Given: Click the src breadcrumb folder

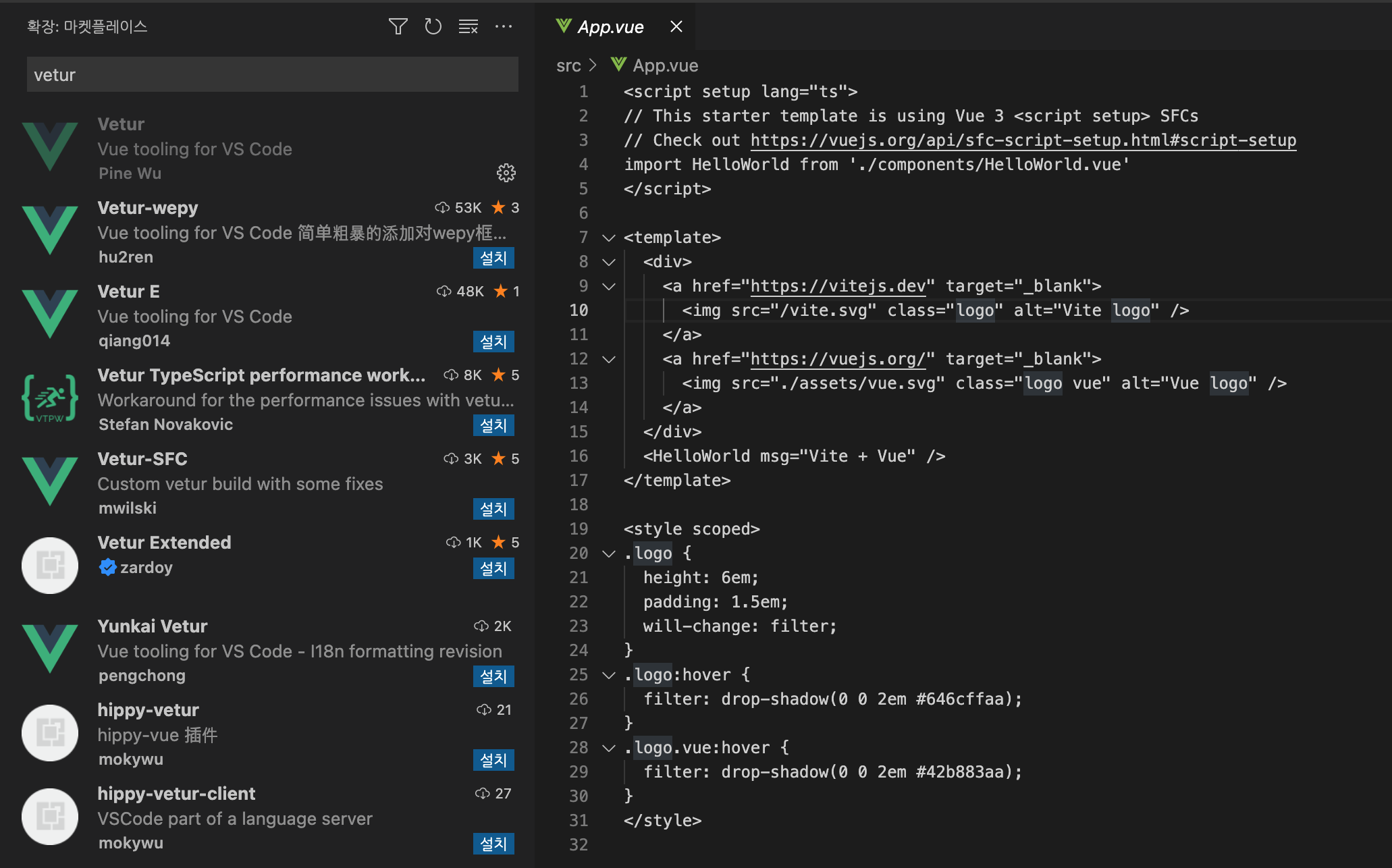Looking at the screenshot, I should (568, 65).
